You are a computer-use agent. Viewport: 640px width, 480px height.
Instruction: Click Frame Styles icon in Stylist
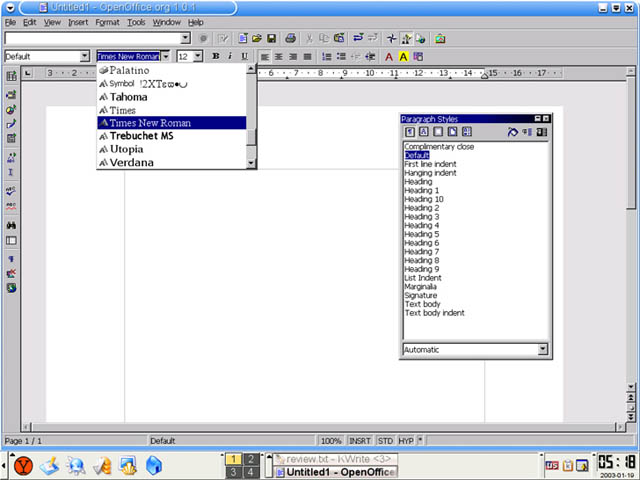(x=438, y=132)
